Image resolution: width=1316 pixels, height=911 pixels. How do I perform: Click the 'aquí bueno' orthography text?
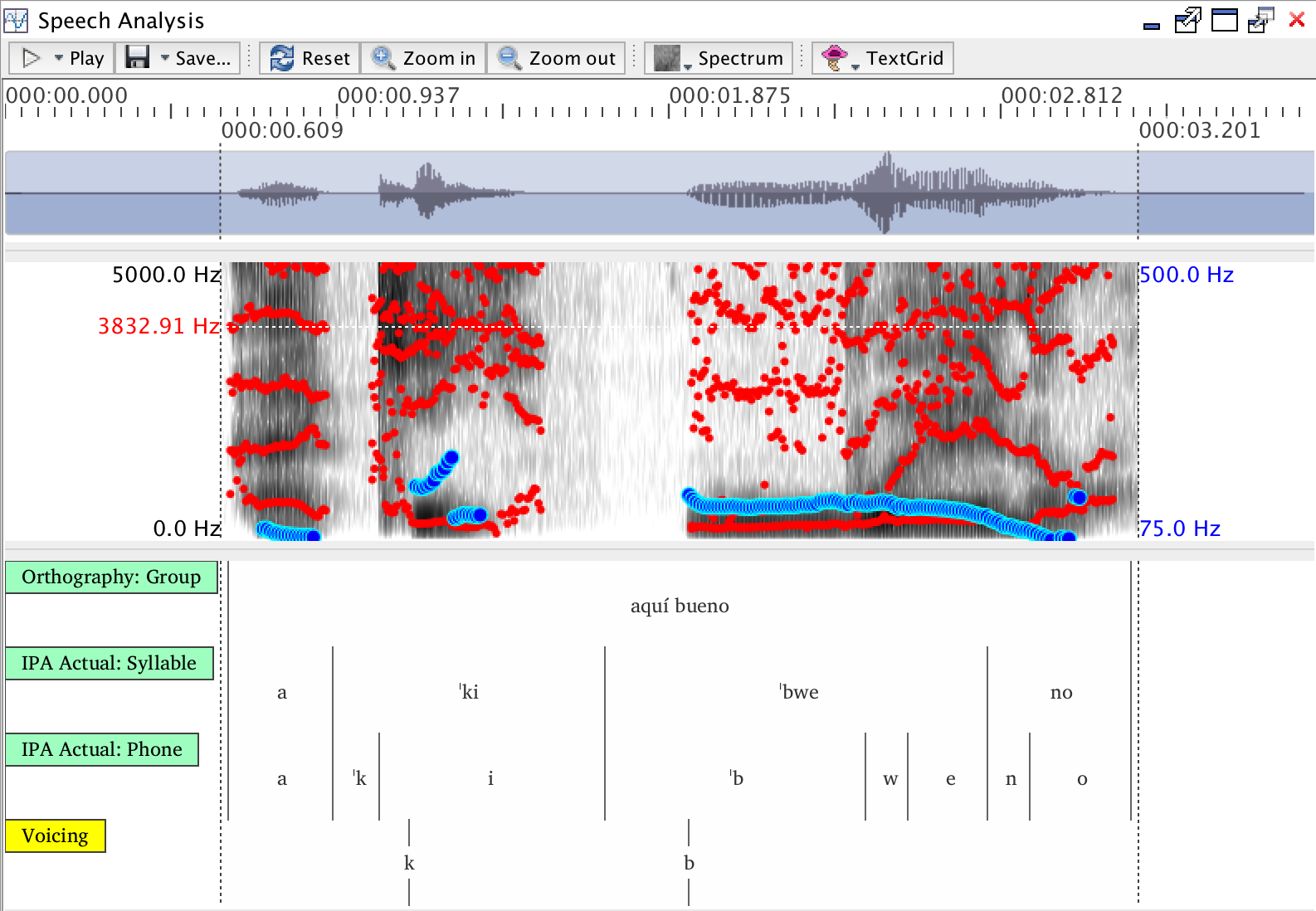(x=680, y=606)
